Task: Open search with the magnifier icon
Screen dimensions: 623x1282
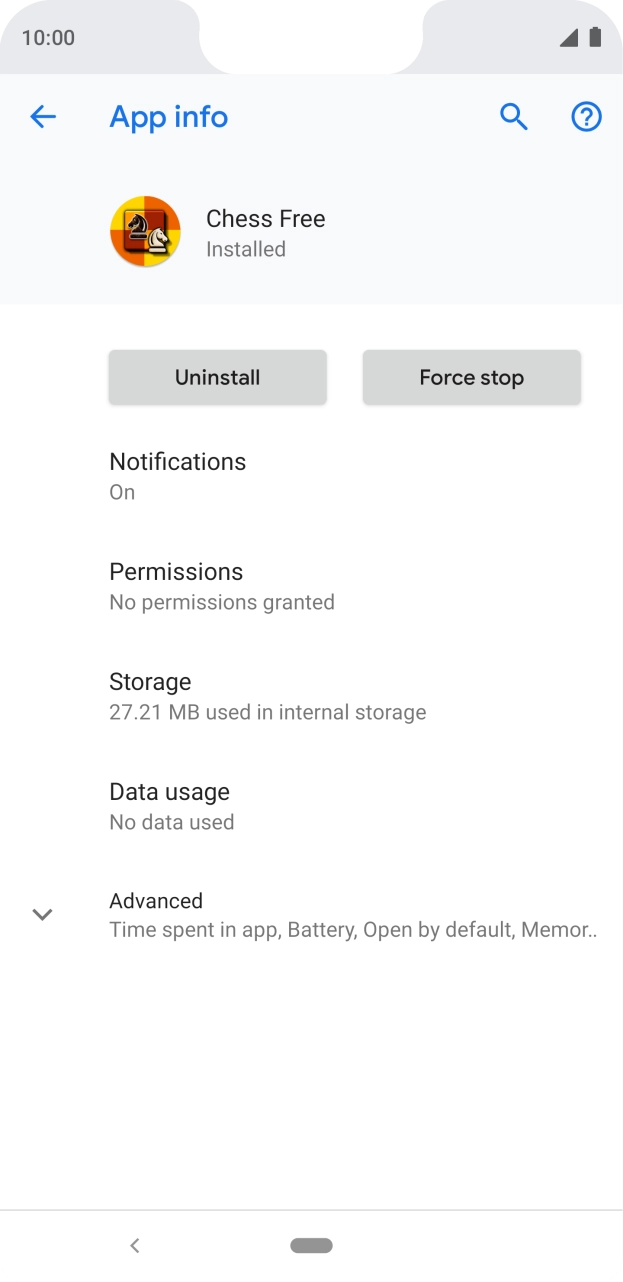Action: click(x=513, y=117)
